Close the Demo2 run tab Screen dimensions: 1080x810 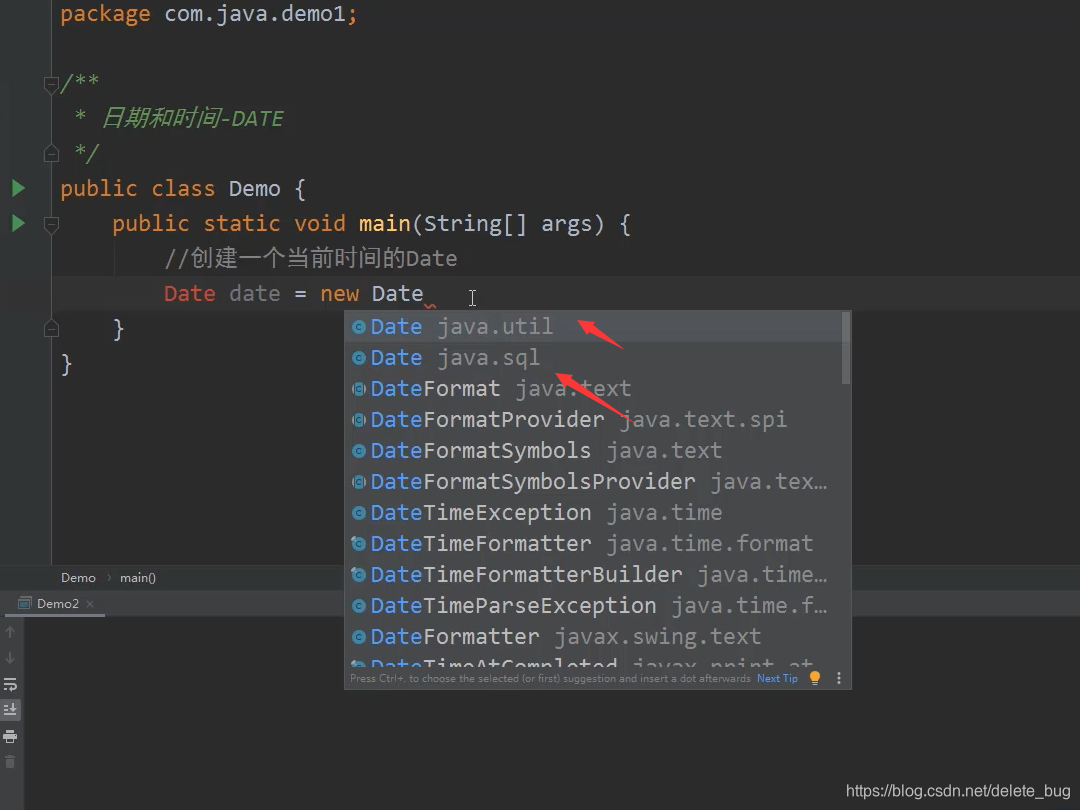90,603
